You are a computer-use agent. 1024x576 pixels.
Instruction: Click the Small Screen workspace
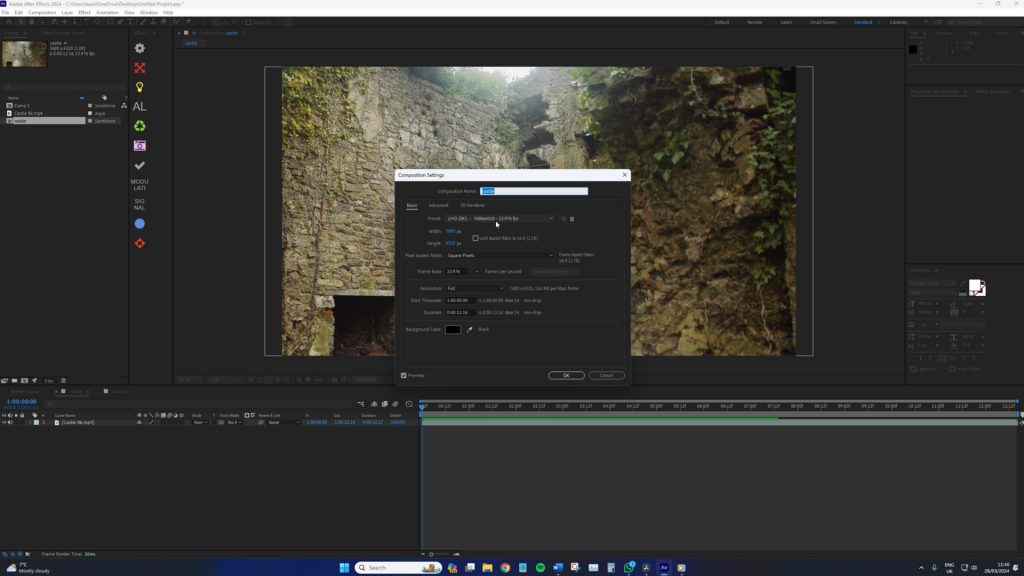click(823, 22)
